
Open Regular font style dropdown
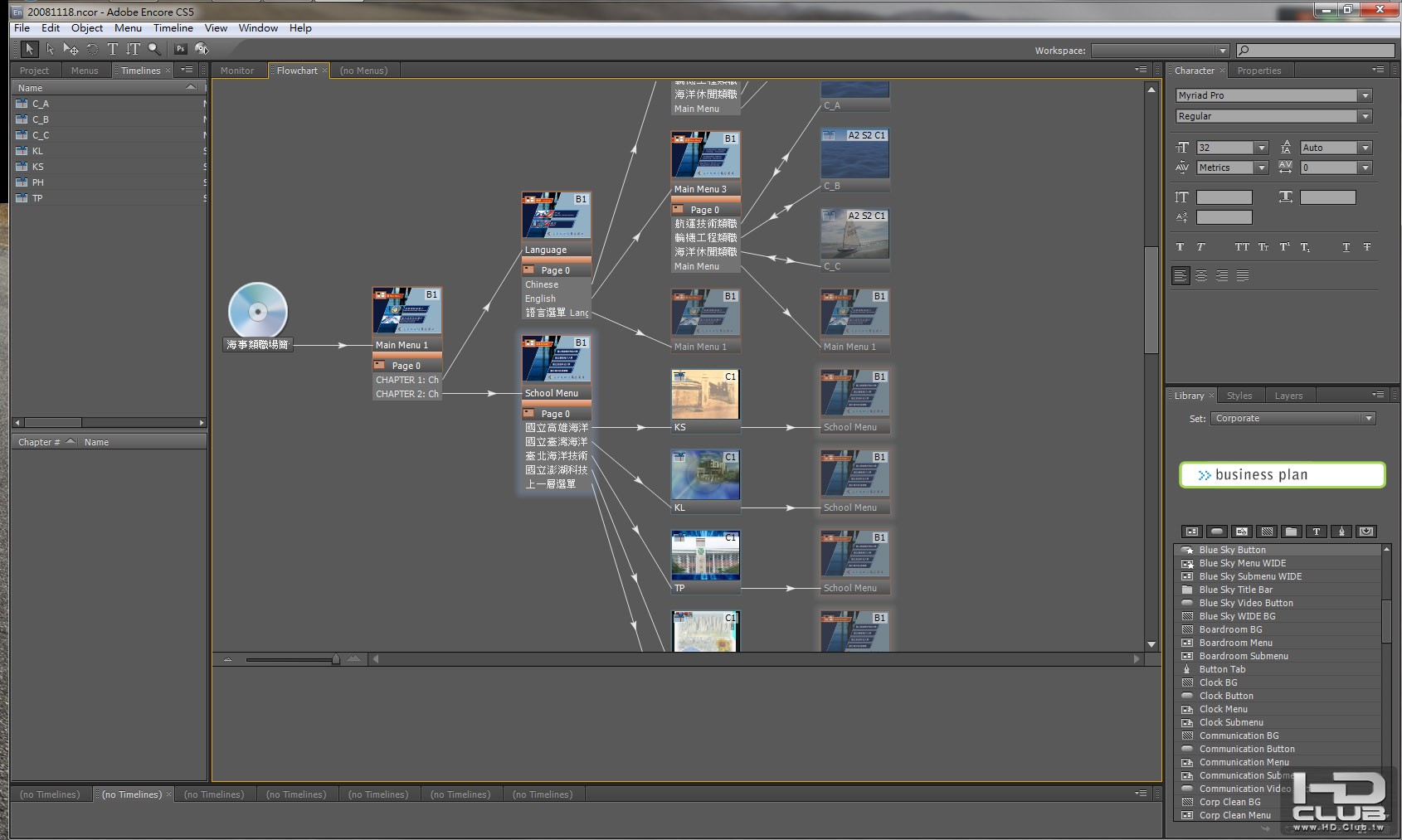pos(1365,116)
